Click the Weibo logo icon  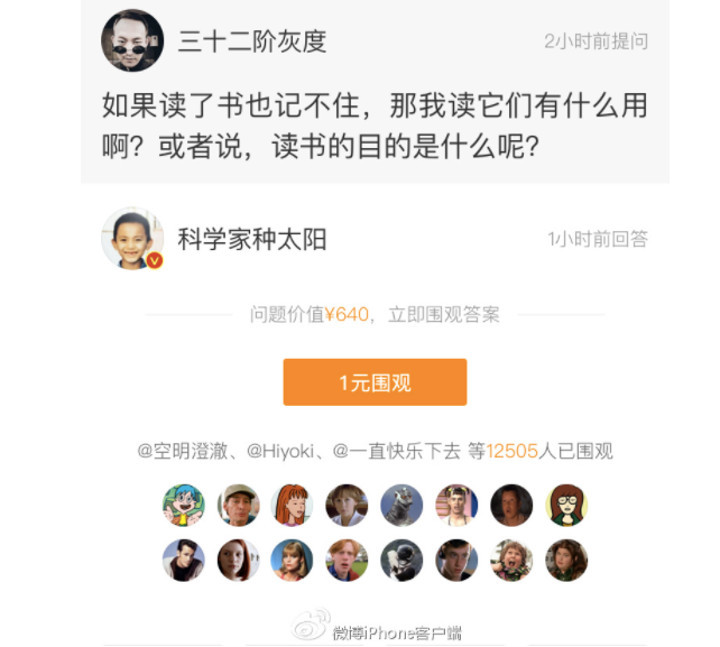point(311,625)
